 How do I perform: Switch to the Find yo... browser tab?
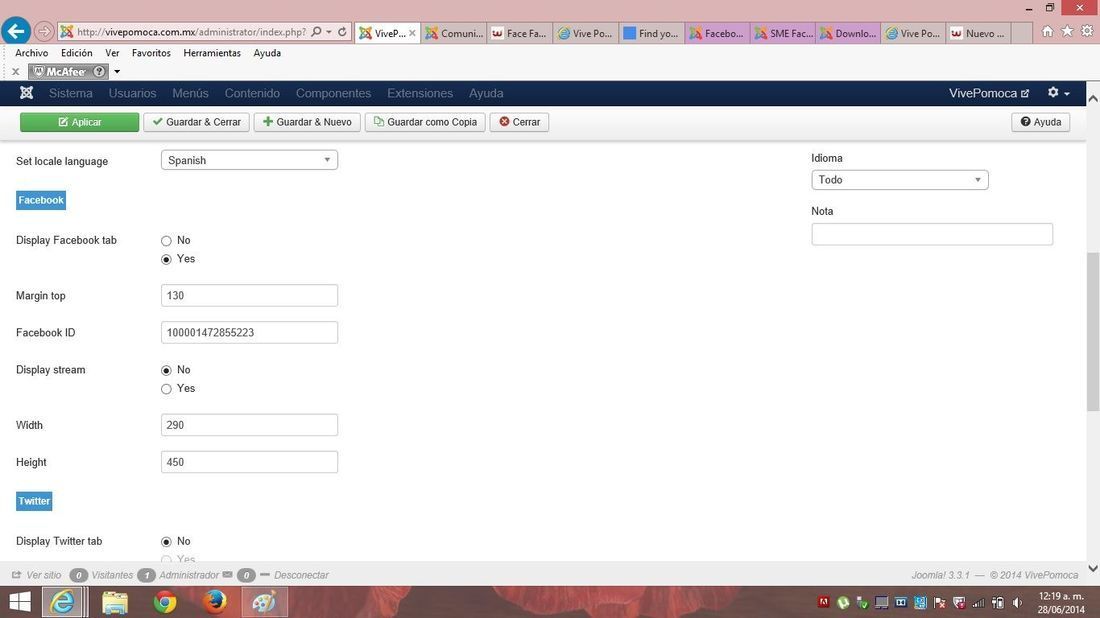pyautogui.click(x=651, y=33)
